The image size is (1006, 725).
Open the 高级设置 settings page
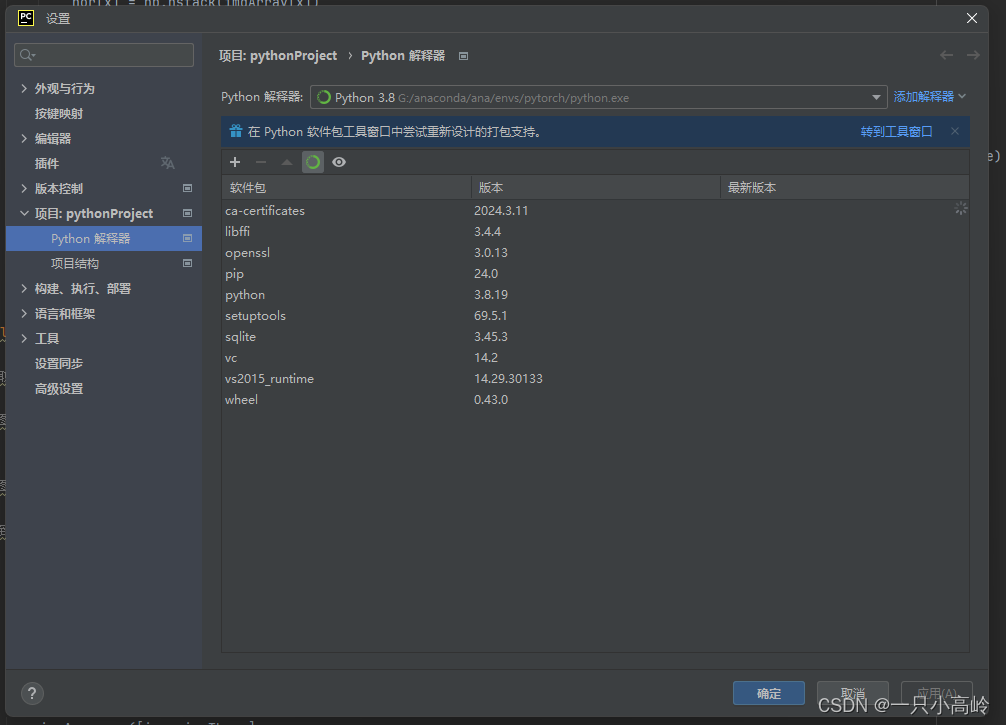click(x=58, y=388)
